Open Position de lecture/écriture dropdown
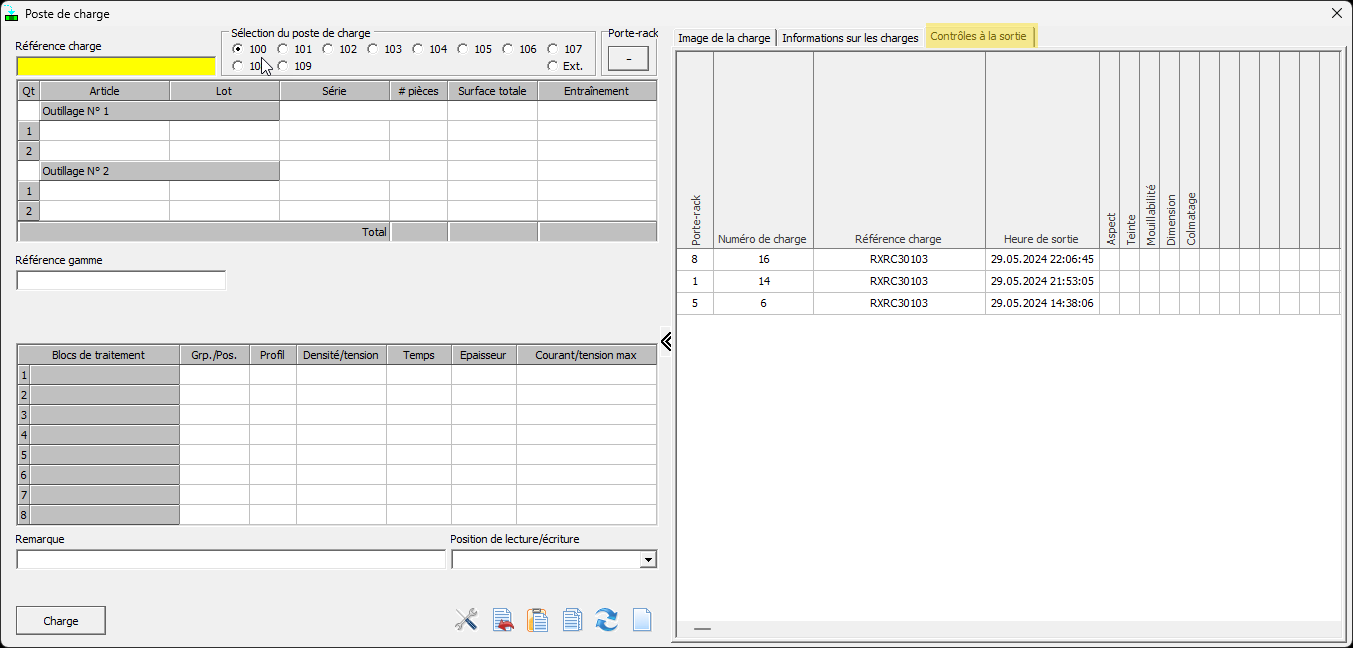Image resolution: width=1353 pixels, height=648 pixels. pos(648,560)
